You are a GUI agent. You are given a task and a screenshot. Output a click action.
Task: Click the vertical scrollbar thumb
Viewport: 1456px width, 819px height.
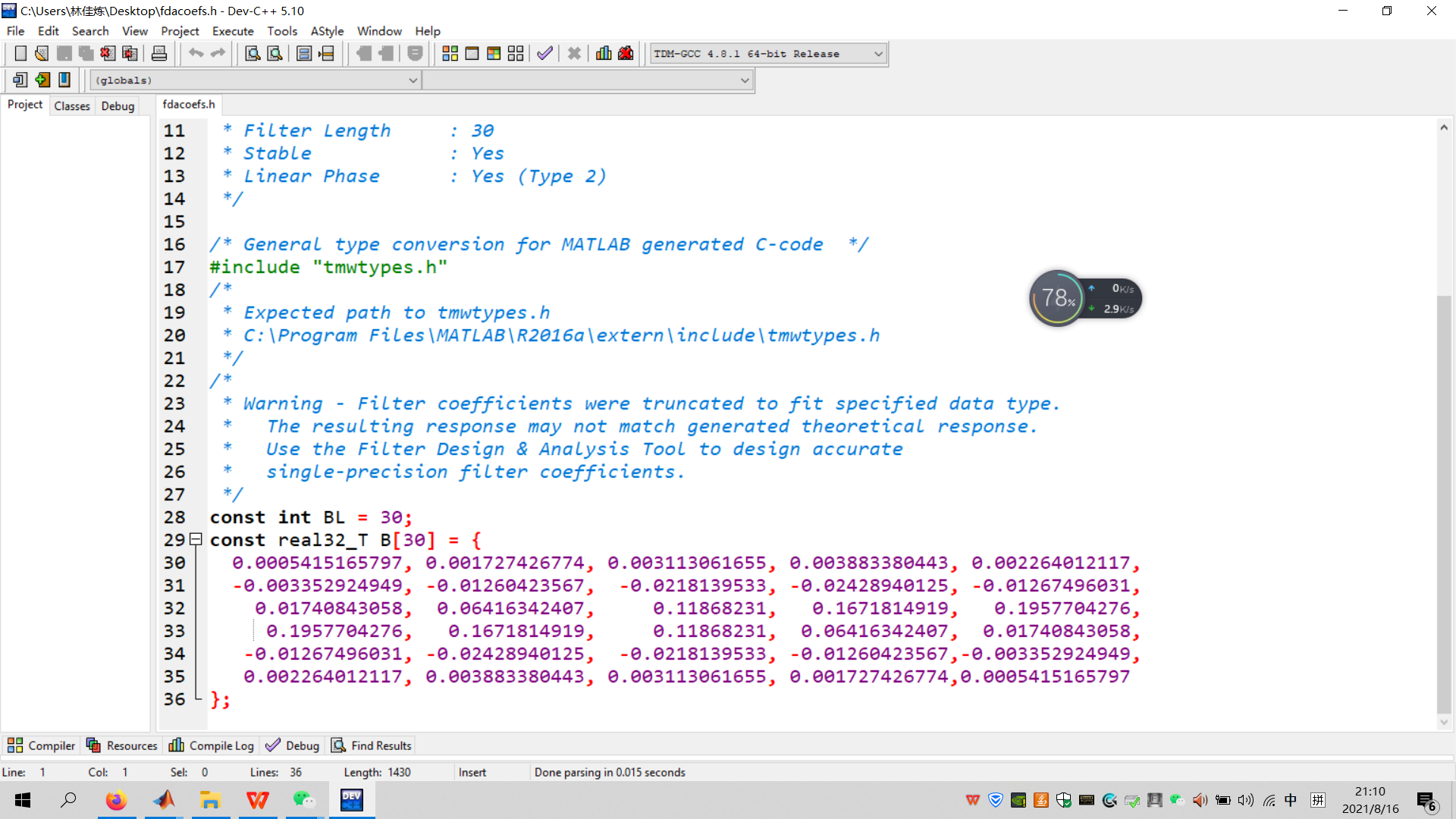(x=1444, y=504)
